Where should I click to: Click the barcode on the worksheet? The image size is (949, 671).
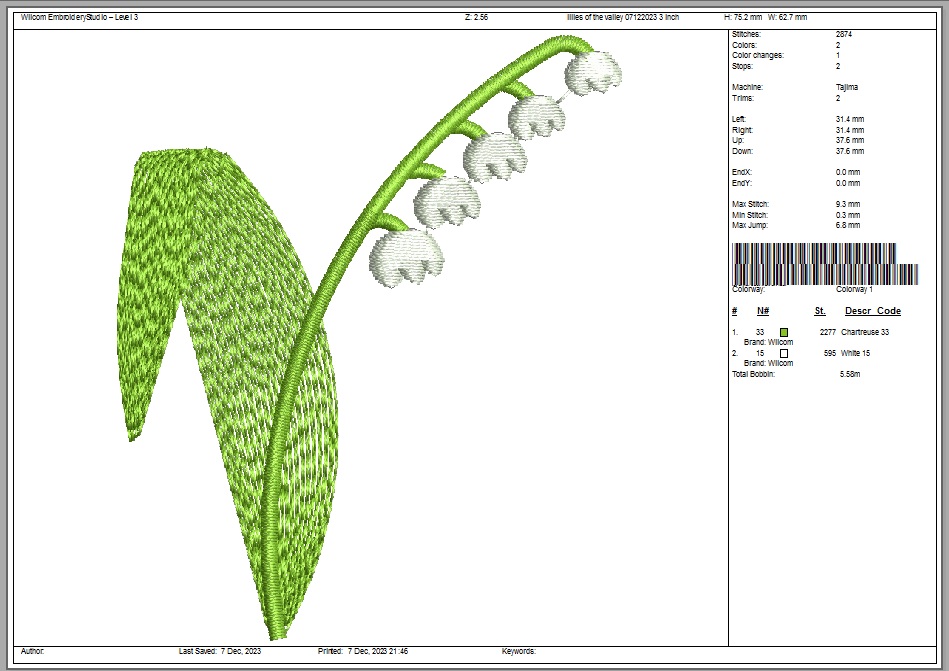(825, 267)
